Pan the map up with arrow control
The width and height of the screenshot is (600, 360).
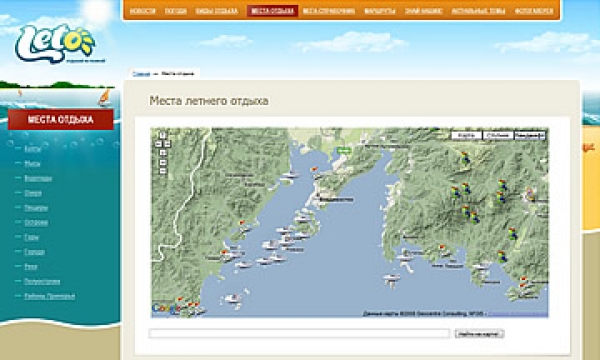tap(163, 135)
